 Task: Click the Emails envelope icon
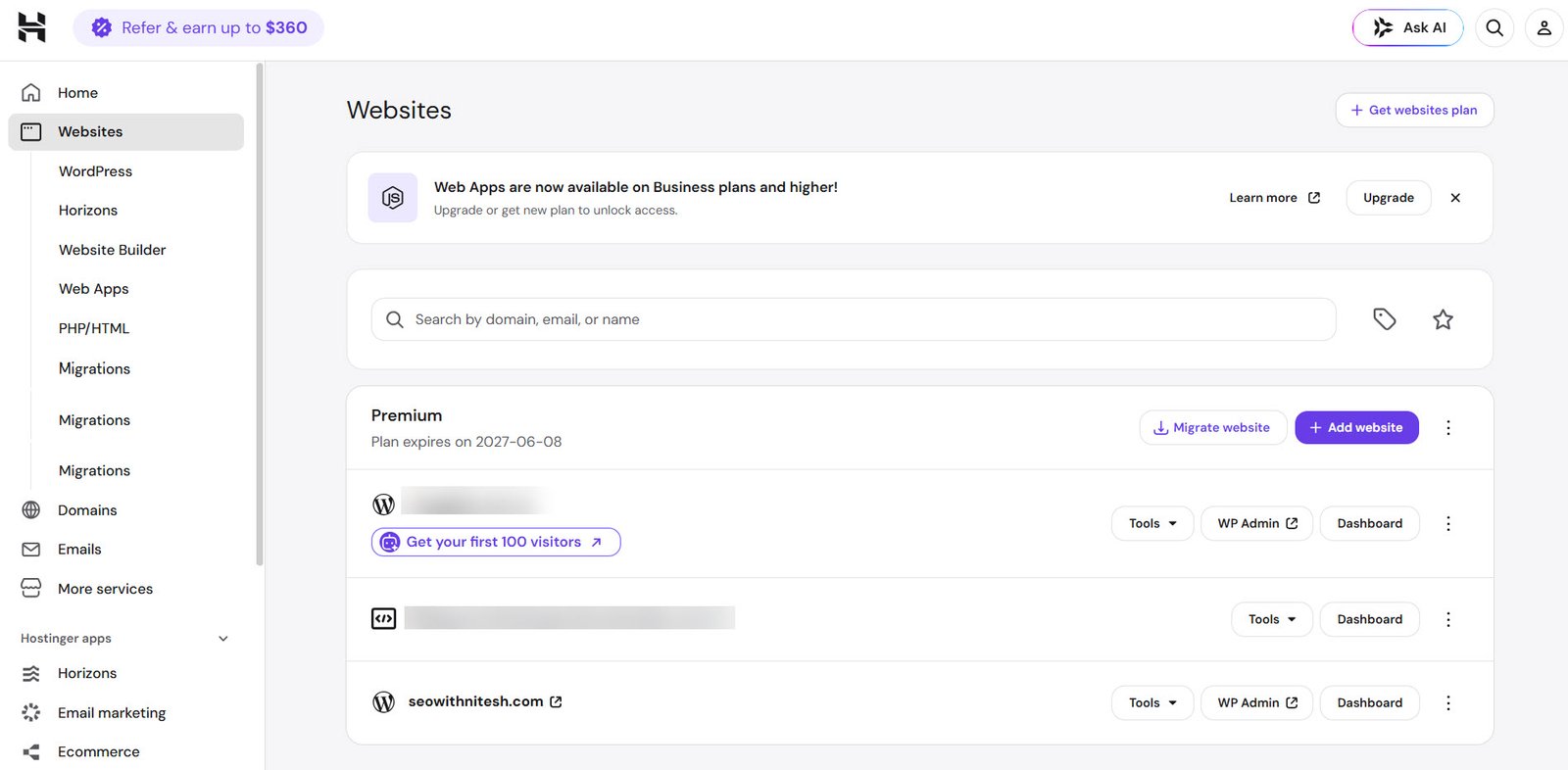31,550
